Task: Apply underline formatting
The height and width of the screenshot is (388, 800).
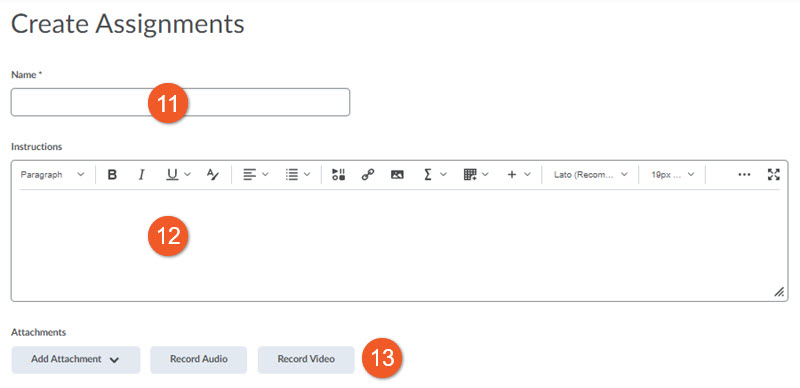Action: click(172, 175)
